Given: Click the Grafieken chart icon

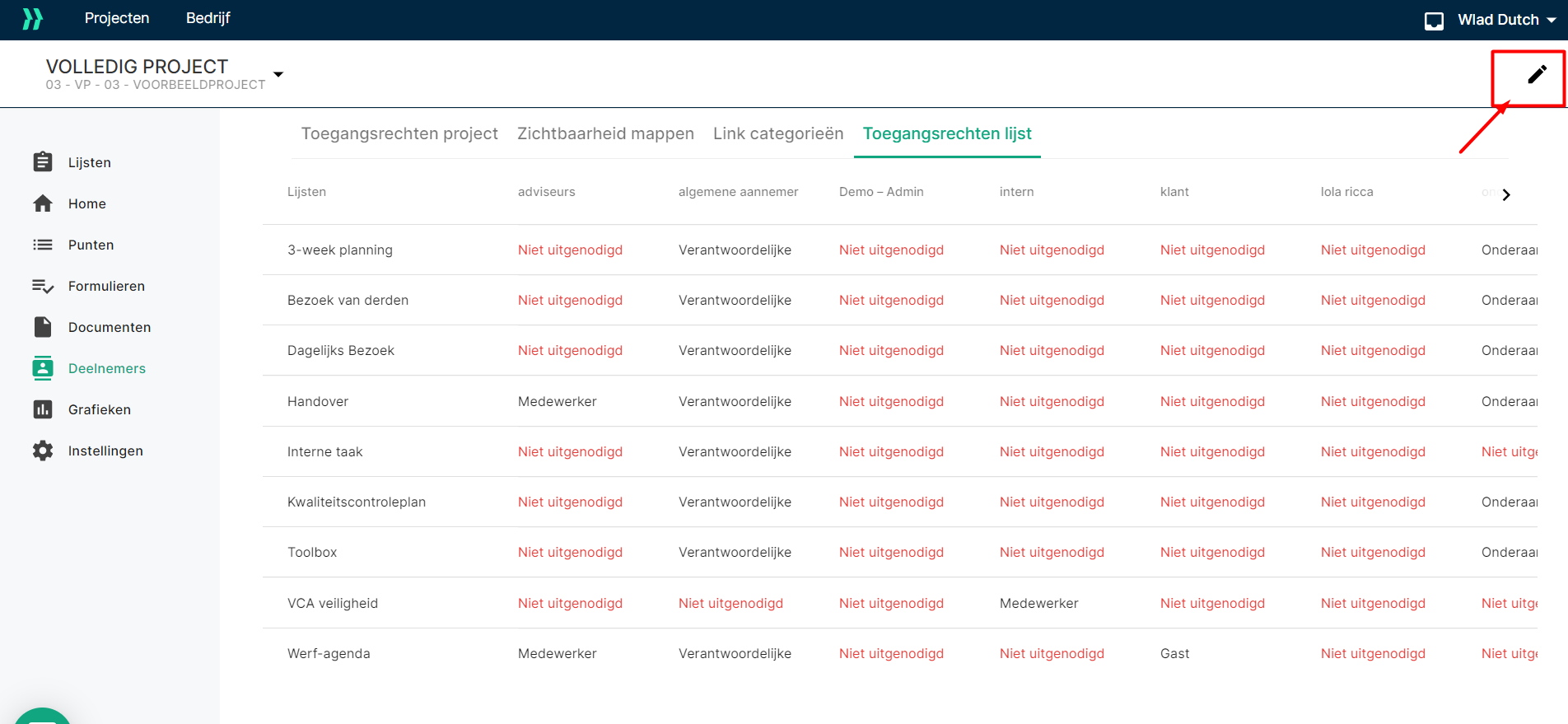Looking at the screenshot, I should point(43,409).
